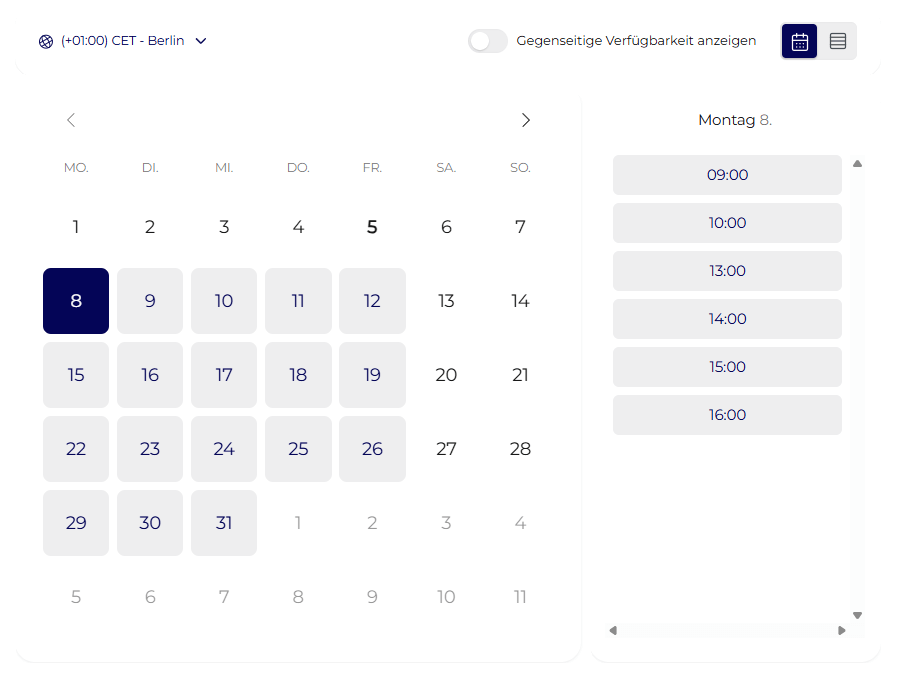904x679 pixels.
Task: Go to previous month arrow
Action: coord(70,120)
